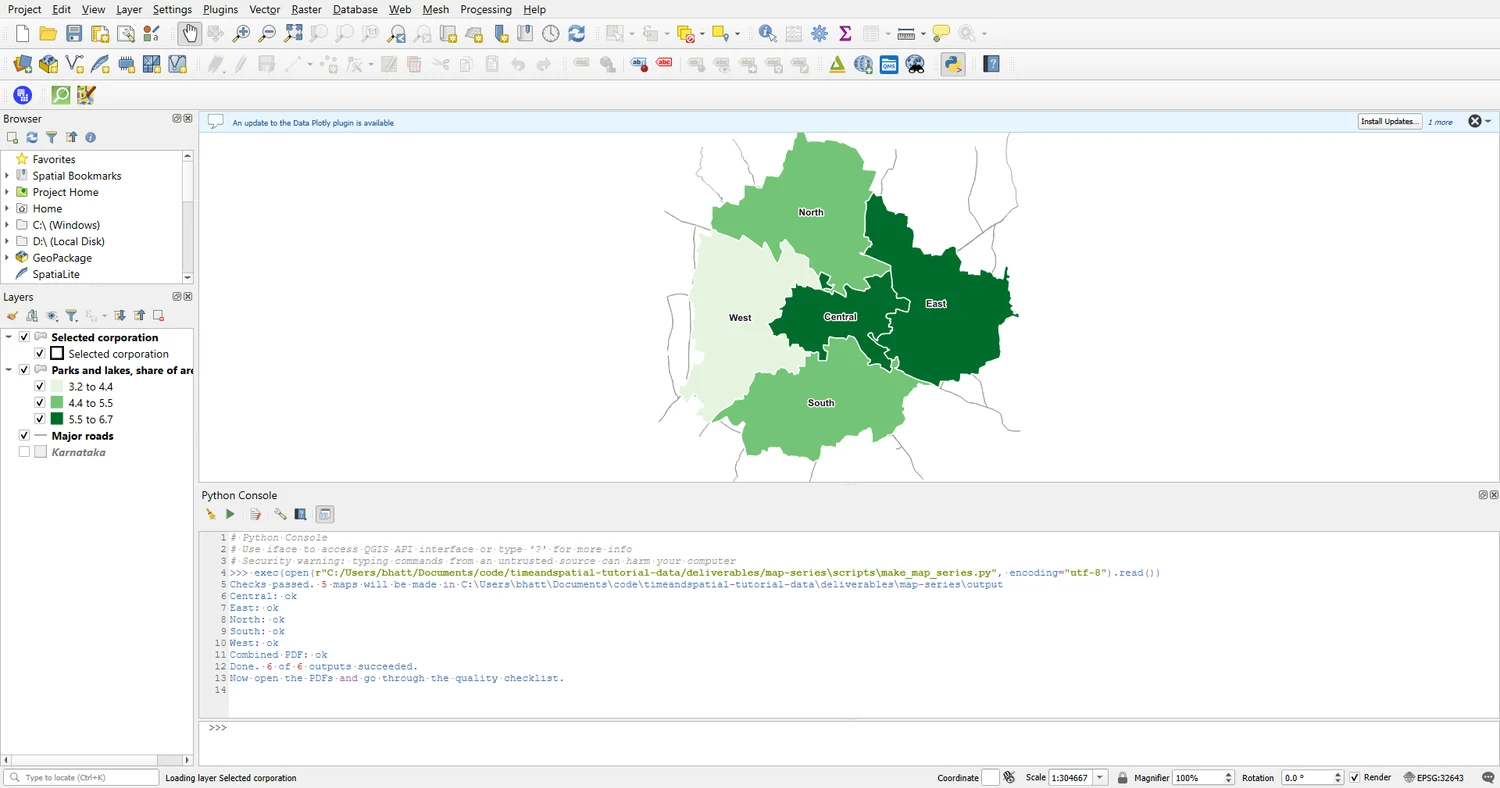The image size is (1500, 788).
Task: Expand Spatial Bookmarks in Browser
Action: [7, 176]
